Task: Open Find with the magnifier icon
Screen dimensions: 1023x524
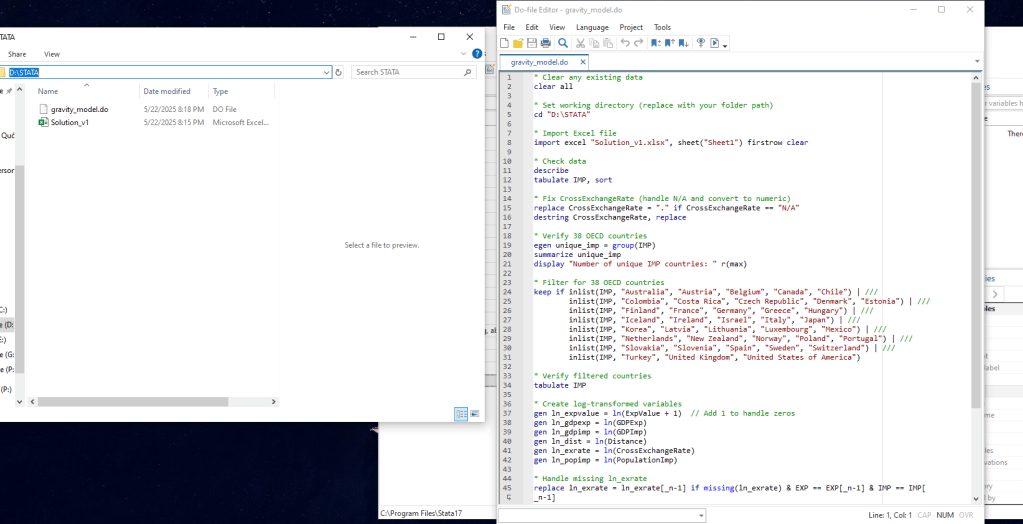Action: (x=563, y=43)
